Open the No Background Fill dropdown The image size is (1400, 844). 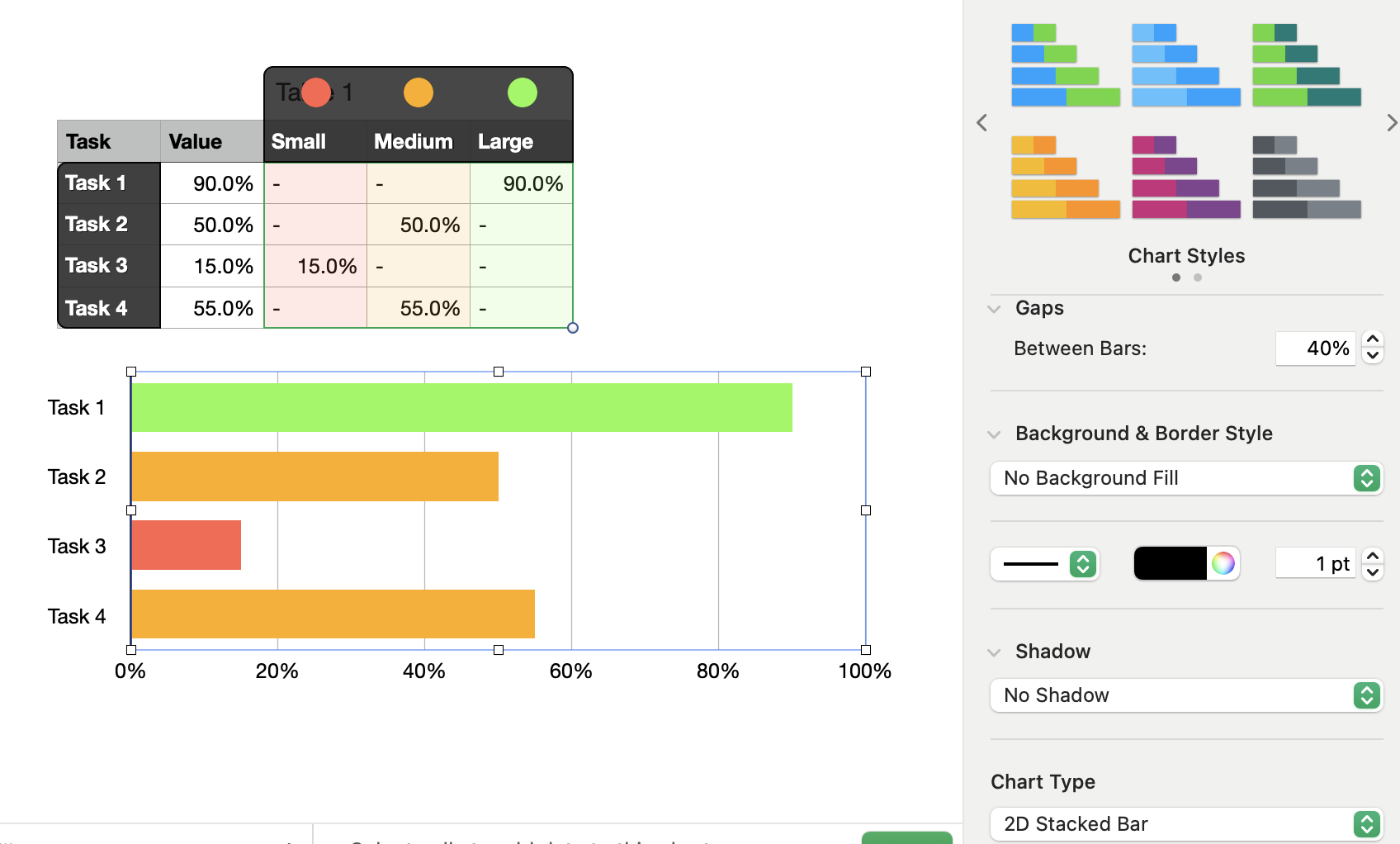(x=1186, y=478)
